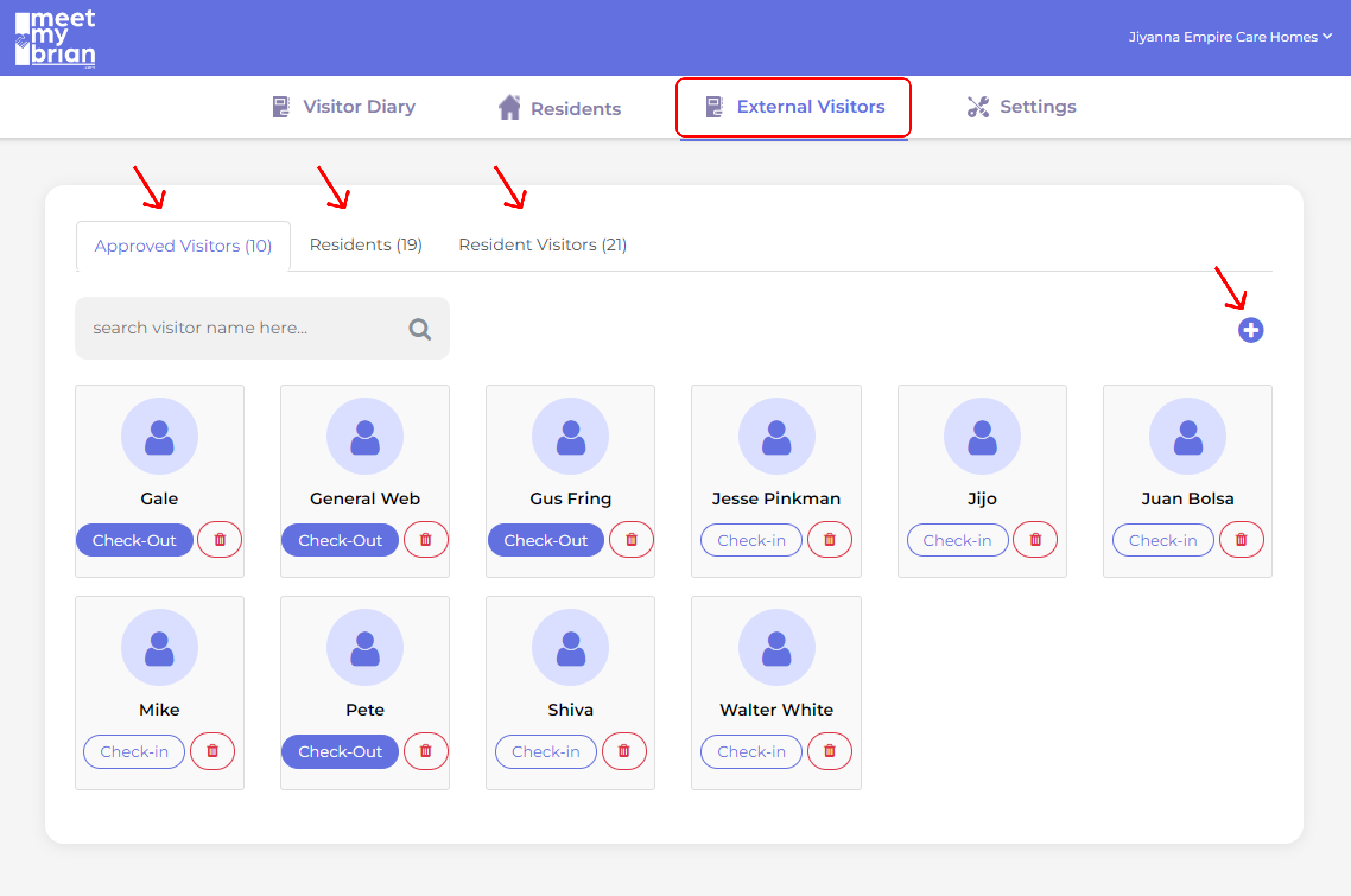Check in Jijo

957,540
